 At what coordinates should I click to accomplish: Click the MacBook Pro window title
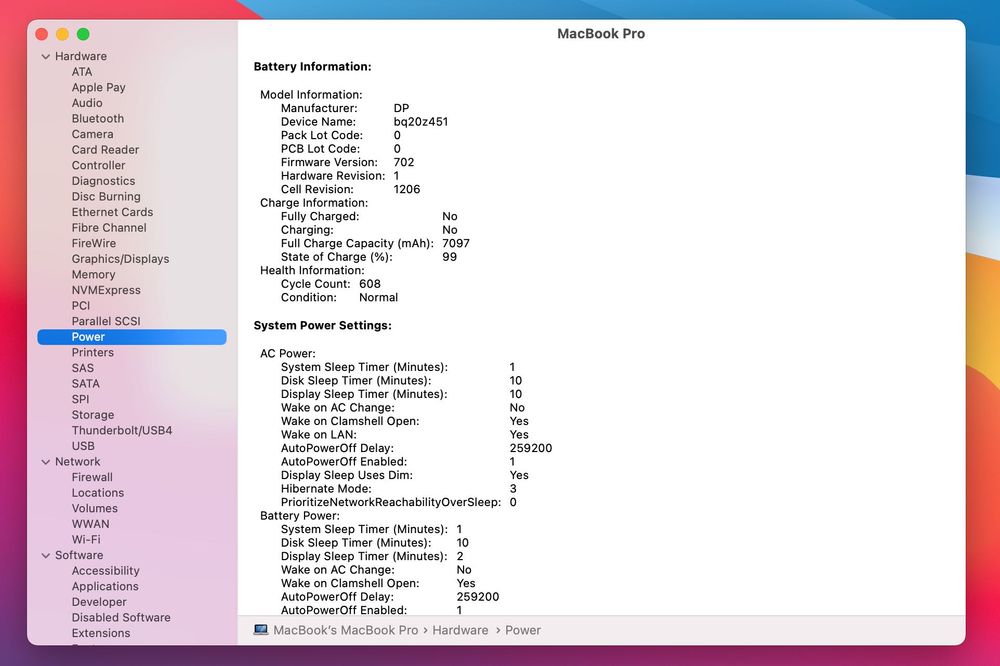pyautogui.click(x=601, y=34)
